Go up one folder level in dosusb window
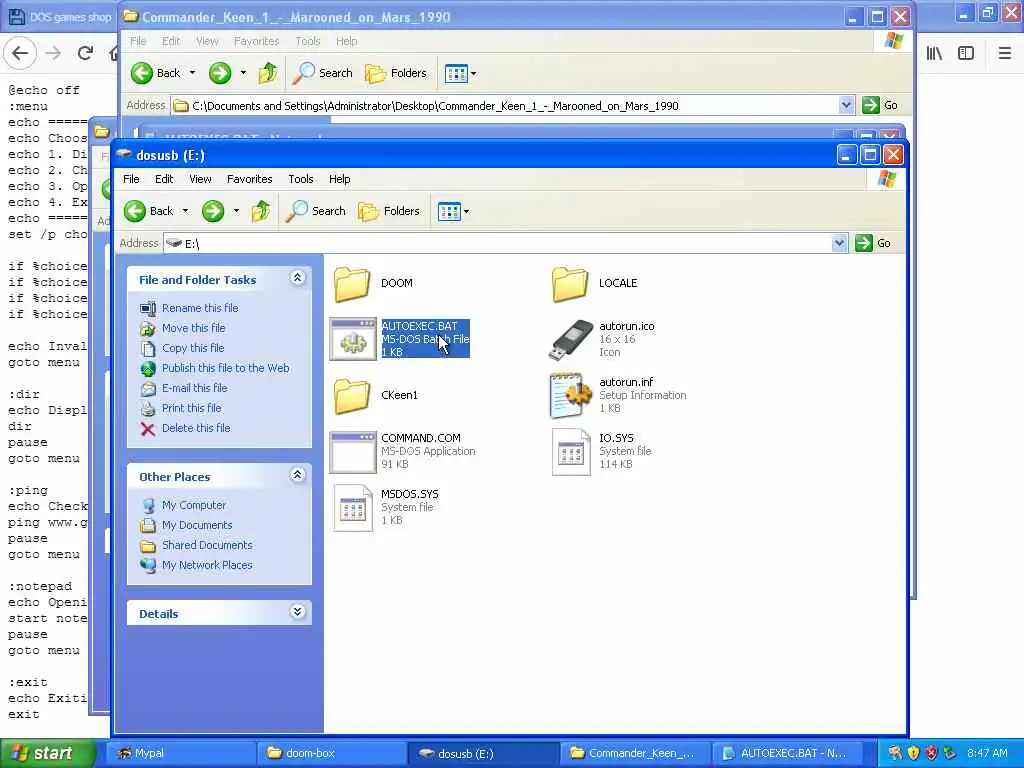 261,211
